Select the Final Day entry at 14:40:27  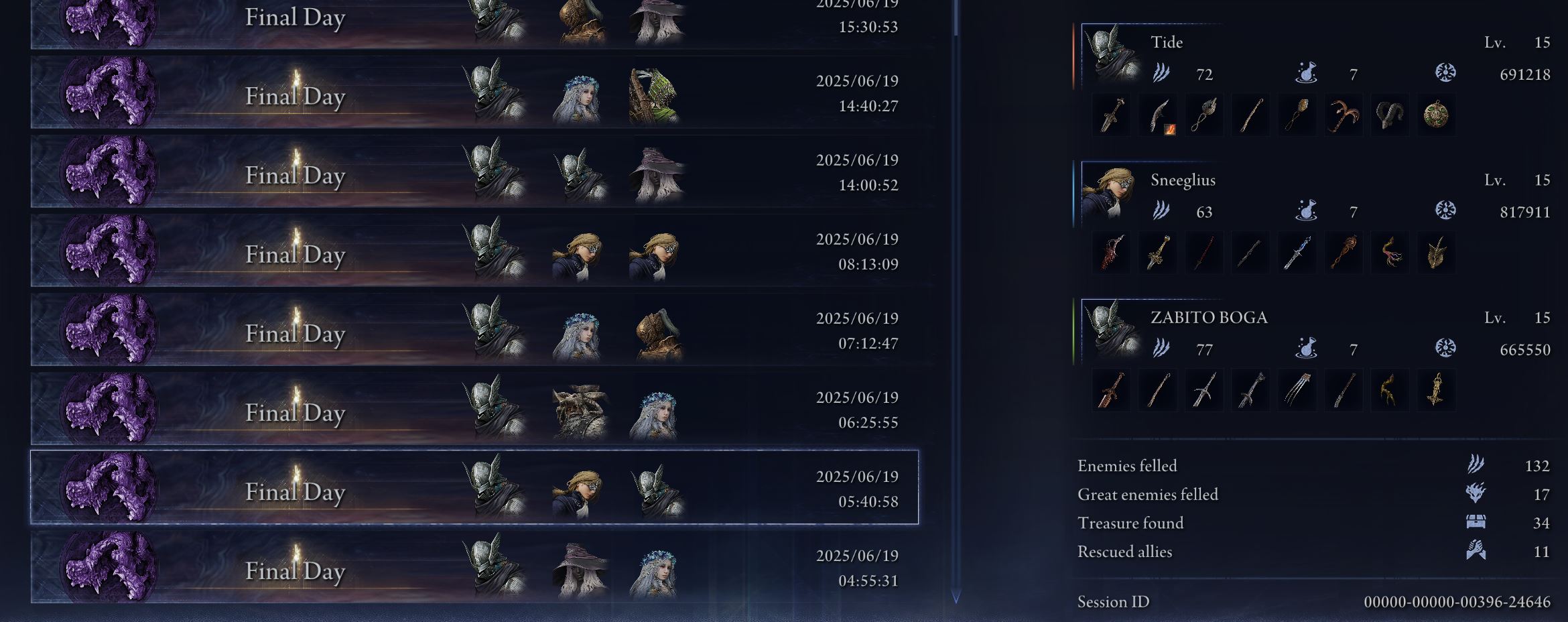[474, 92]
